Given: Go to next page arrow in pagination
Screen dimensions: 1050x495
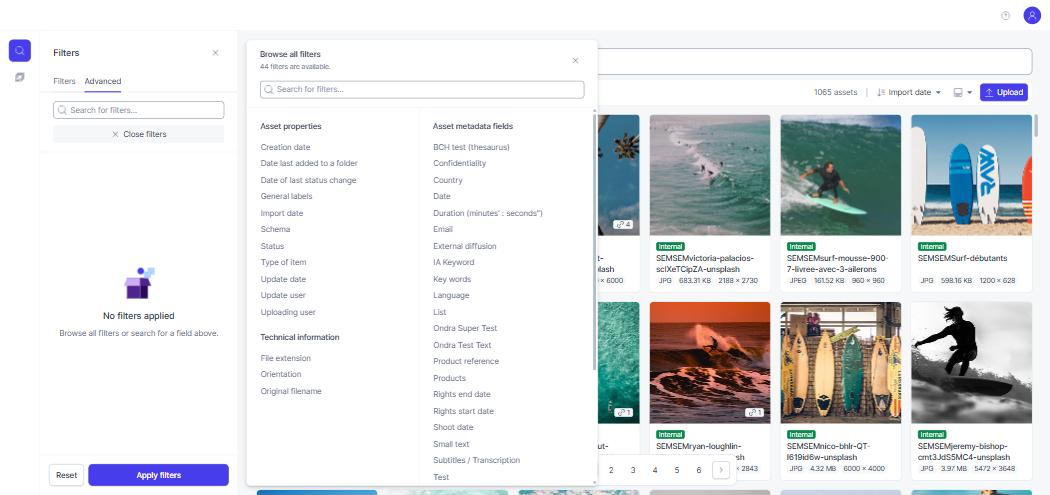Looking at the screenshot, I should coord(721,470).
